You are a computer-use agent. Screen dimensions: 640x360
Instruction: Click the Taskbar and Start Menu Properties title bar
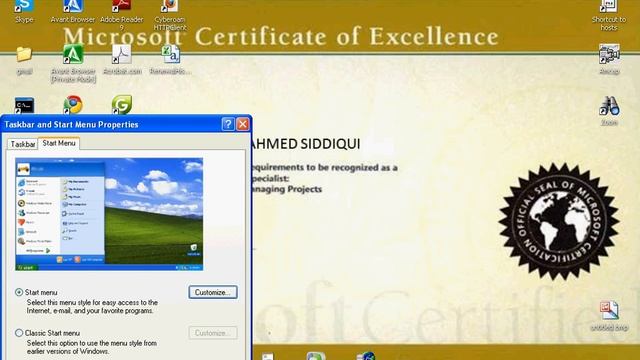(110, 124)
